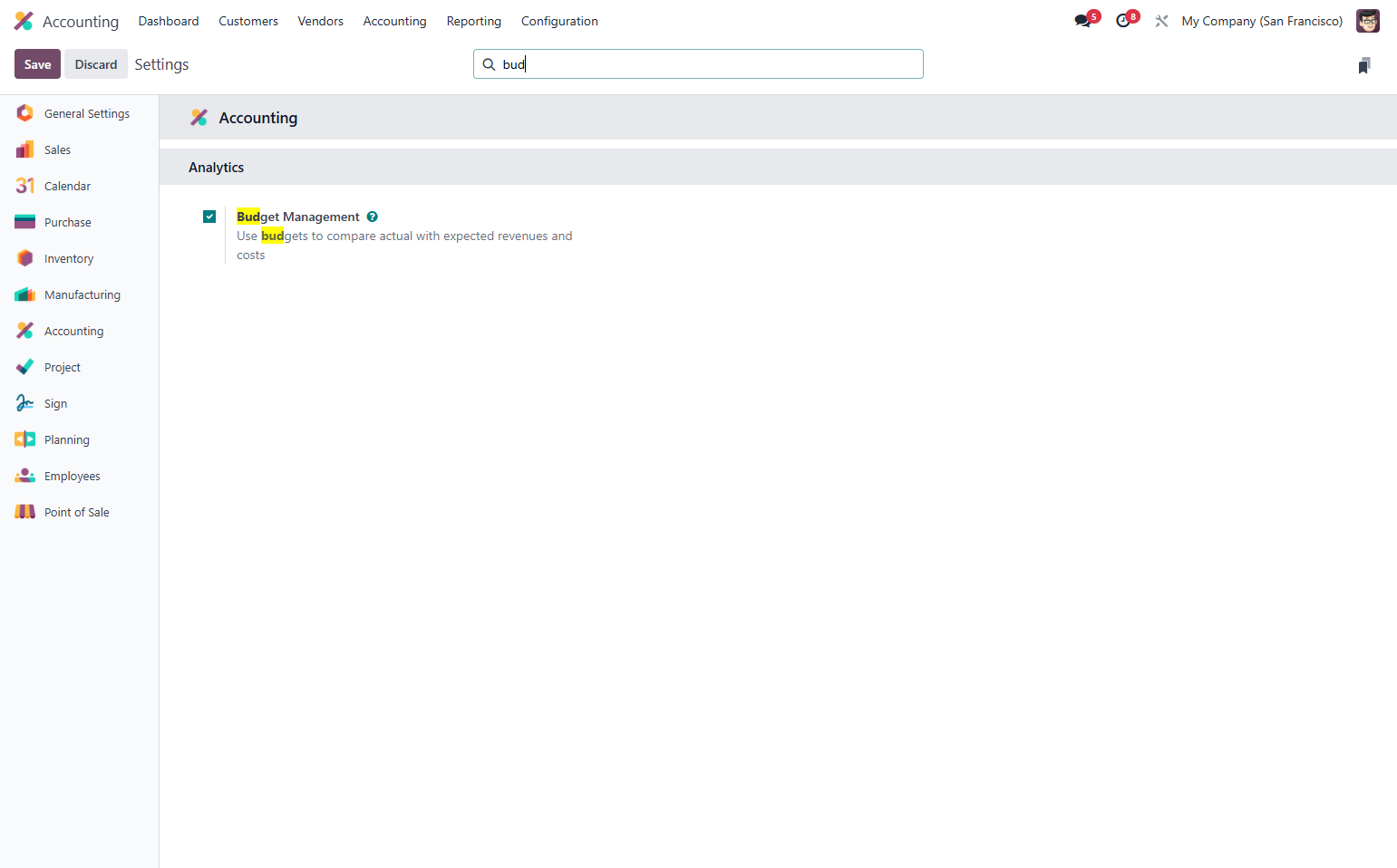This screenshot has height=868, width=1397.
Task: Open Sign settings section
Action: (x=80, y=403)
